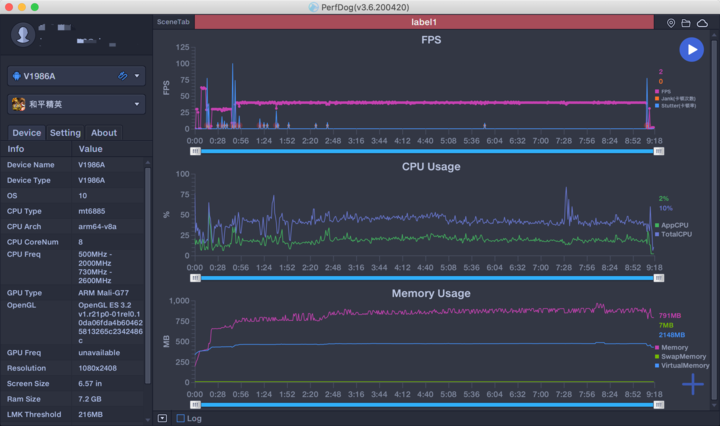The width and height of the screenshot is (720, 426).
Task: Switch to the Setting tab
Action: click(65, 133)
